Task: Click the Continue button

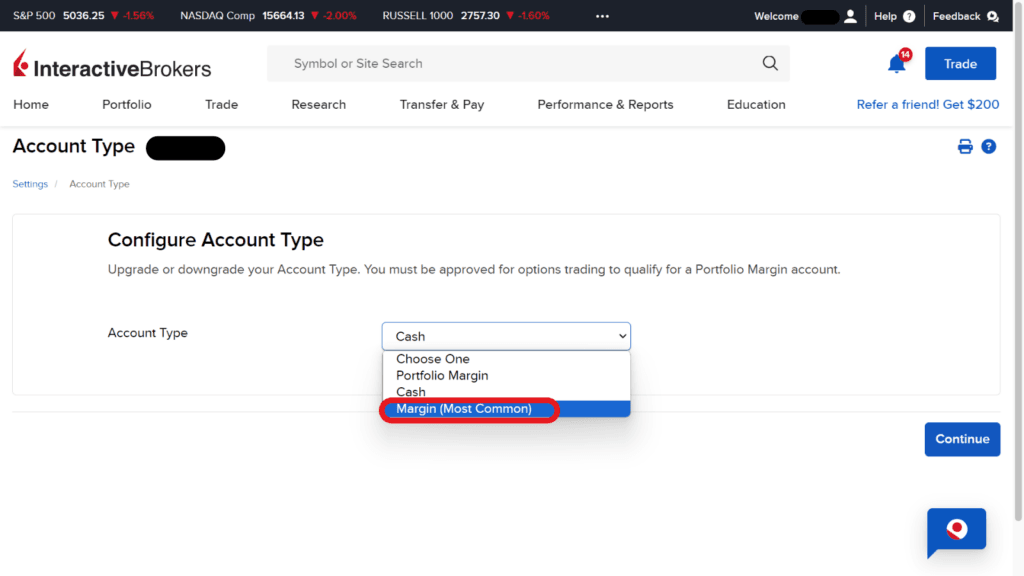Action: [961, 439]
